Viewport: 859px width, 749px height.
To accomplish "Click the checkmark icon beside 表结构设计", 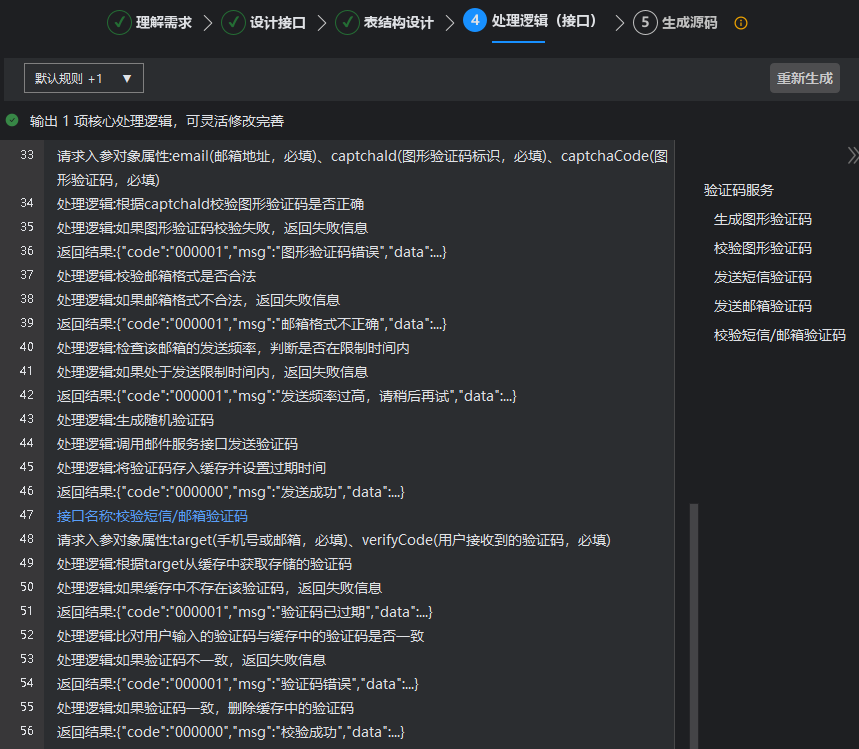I will click(x=347, y=22).
